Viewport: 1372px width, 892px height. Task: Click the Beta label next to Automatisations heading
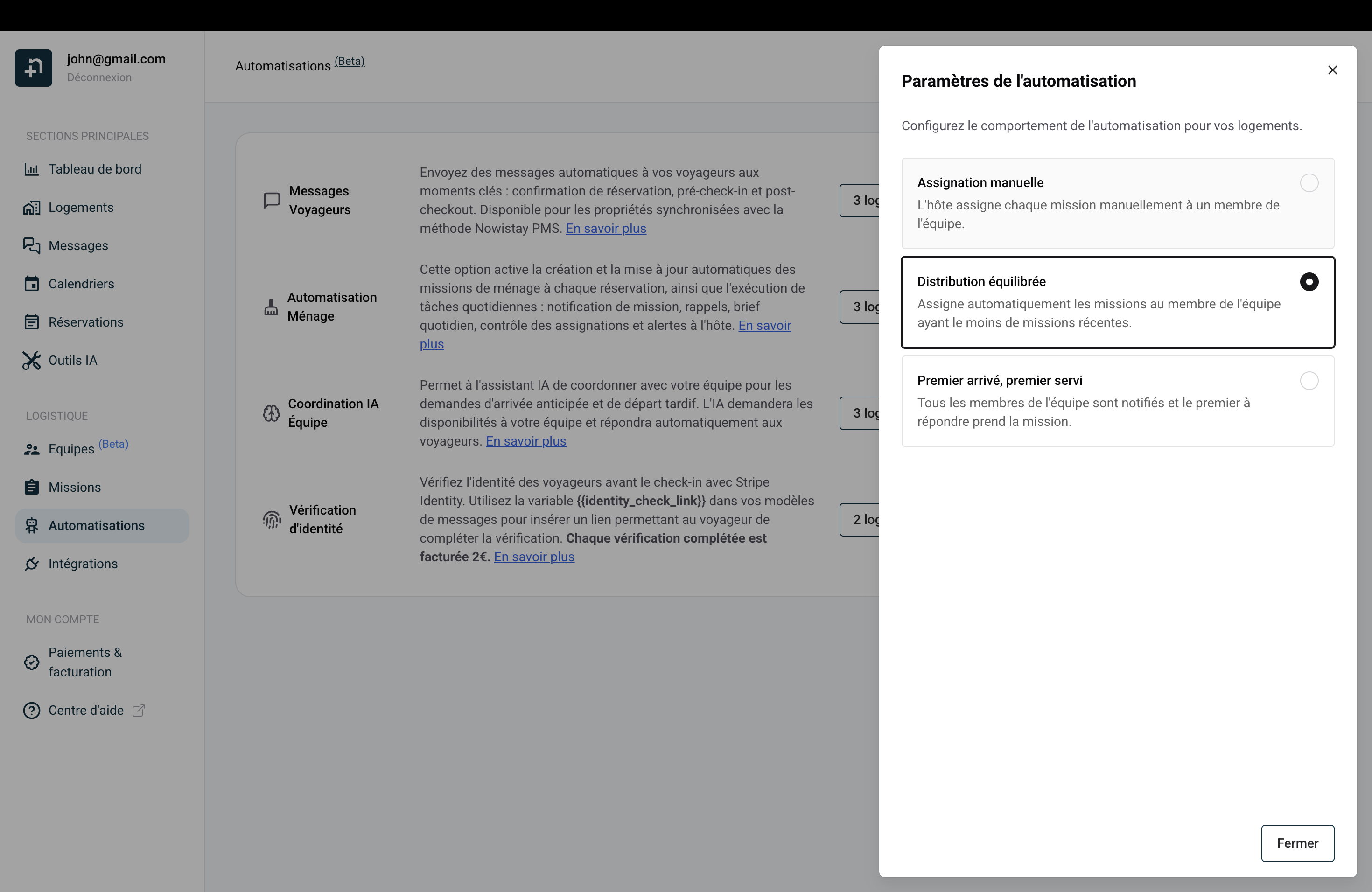pos(350,61)
